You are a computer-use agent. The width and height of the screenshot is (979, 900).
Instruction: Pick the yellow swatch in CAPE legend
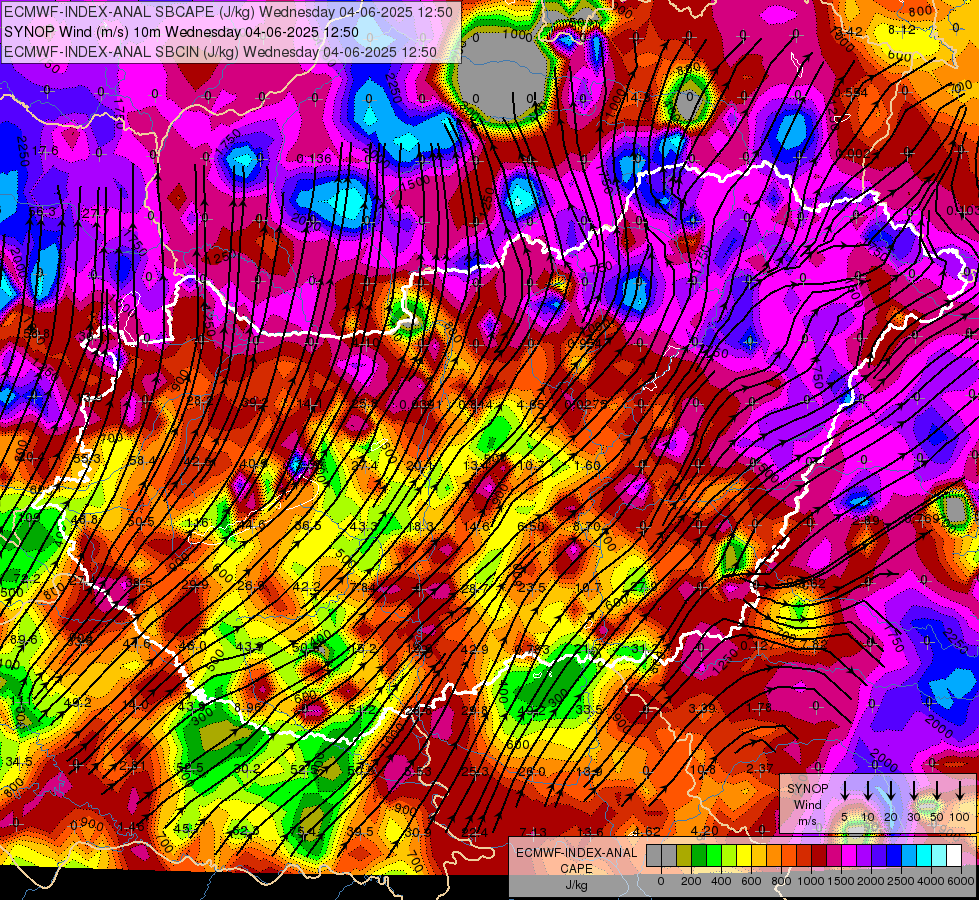pos(744,856)
